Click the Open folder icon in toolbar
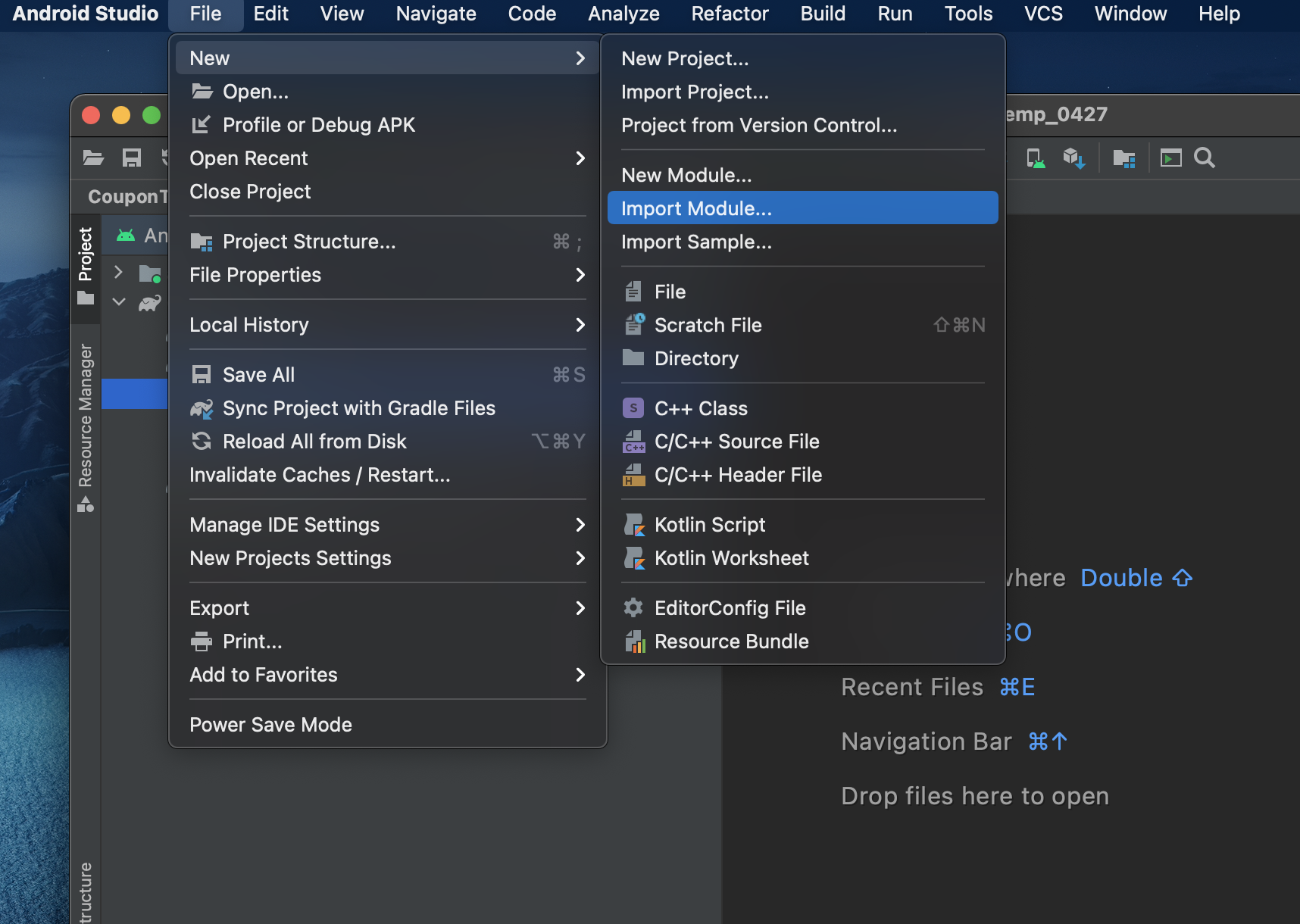The image size is (1300, 924). coord(93,158)
